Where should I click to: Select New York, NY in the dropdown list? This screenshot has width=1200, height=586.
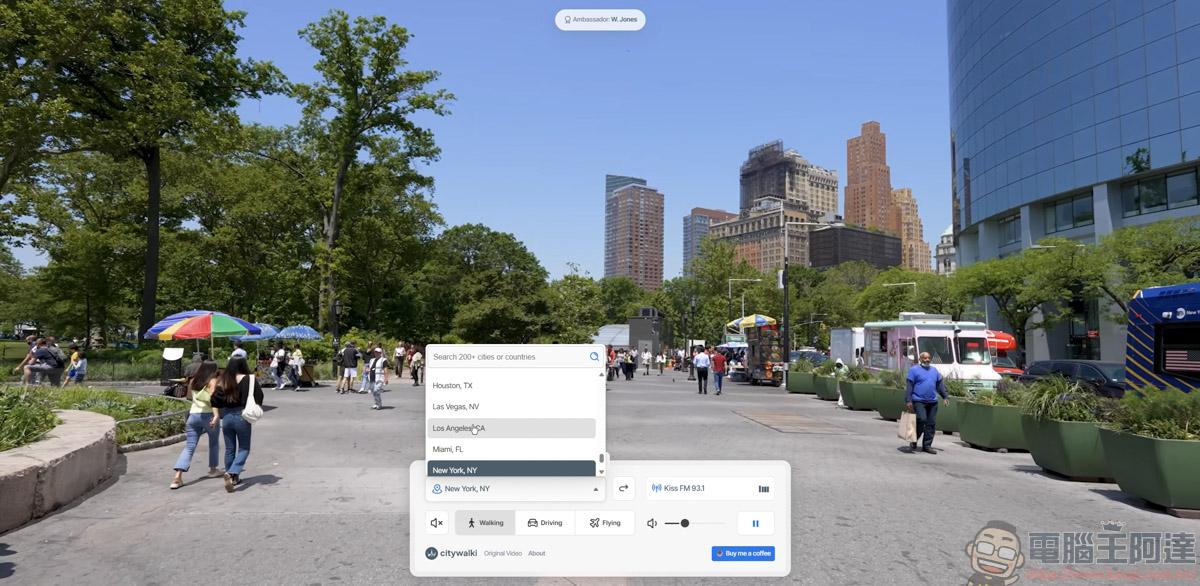click(512, 469)
